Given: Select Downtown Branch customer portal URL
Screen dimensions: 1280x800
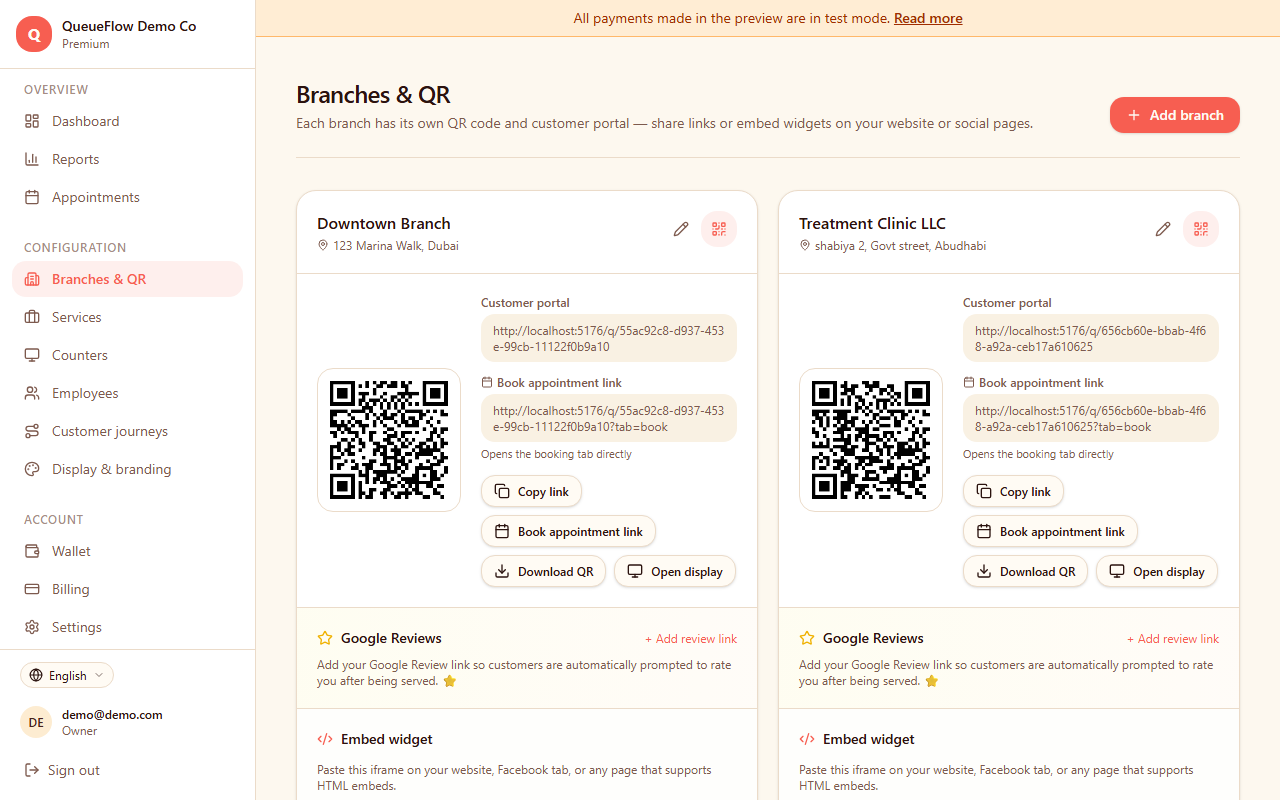Looking at the screenshot, I should (609, 339).
